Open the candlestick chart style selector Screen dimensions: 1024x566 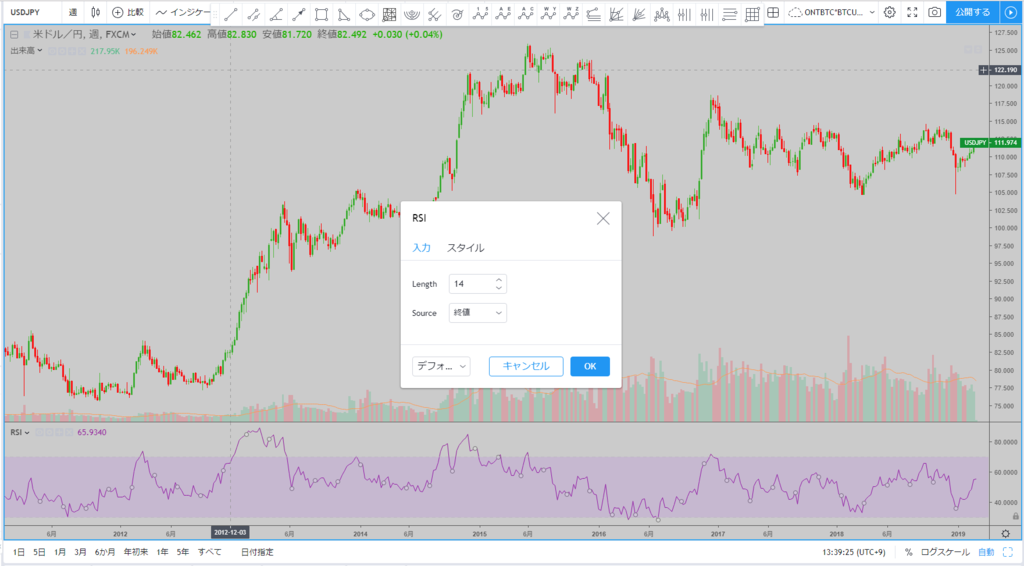96,12
